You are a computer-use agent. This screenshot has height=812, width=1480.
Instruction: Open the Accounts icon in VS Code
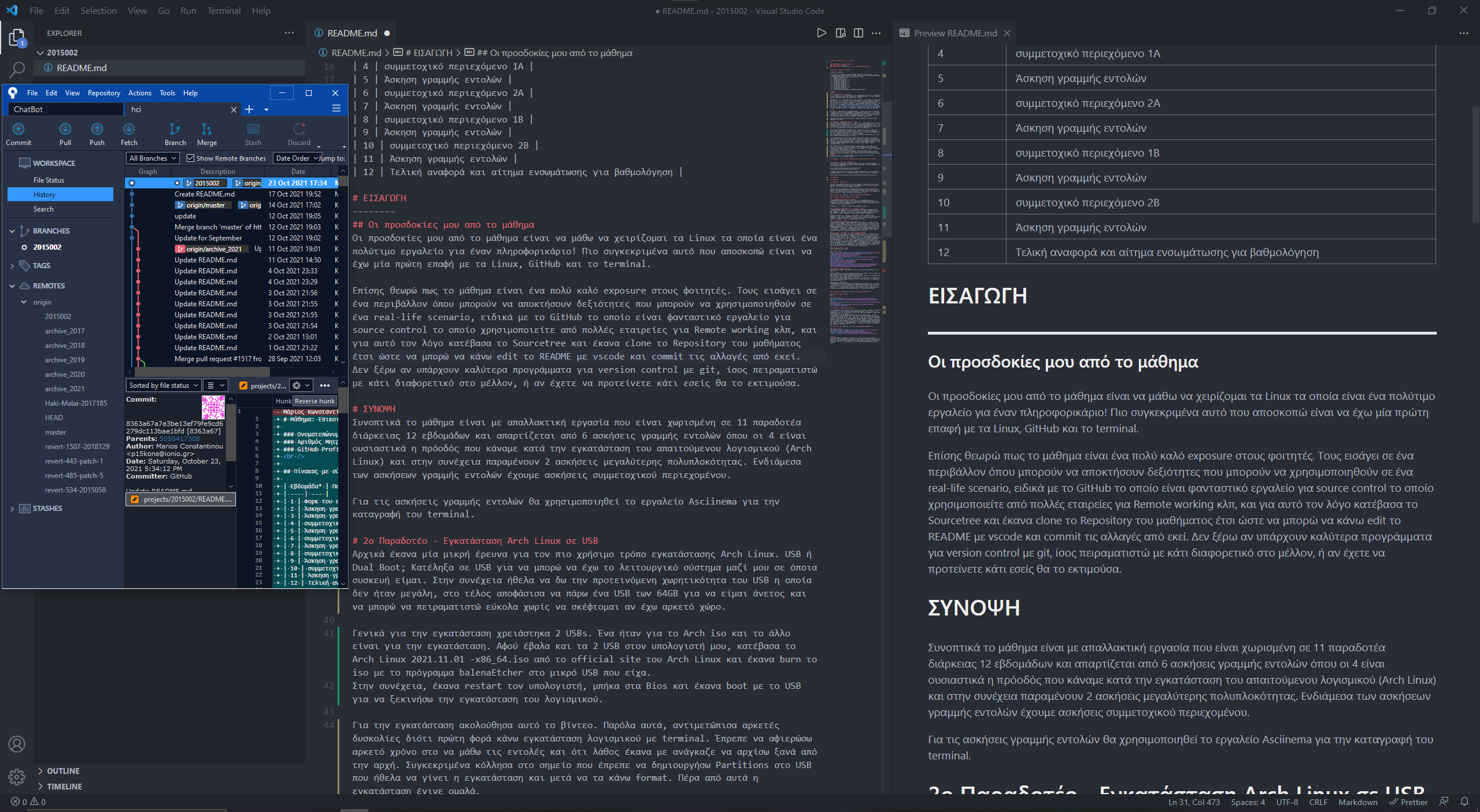[x=17, y=744]
